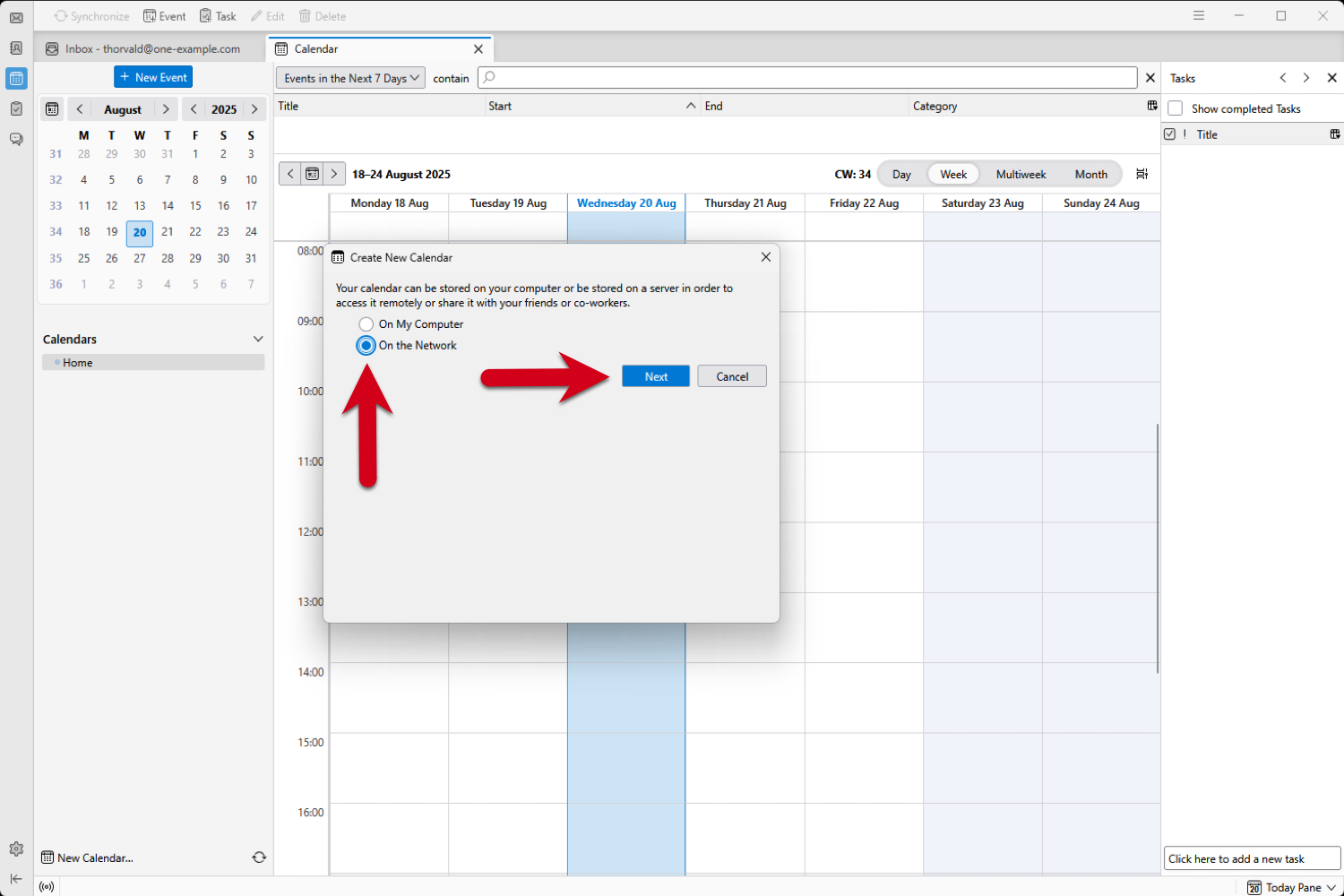Open the Month view
Screen dimensions: 1344x896
1090,174
